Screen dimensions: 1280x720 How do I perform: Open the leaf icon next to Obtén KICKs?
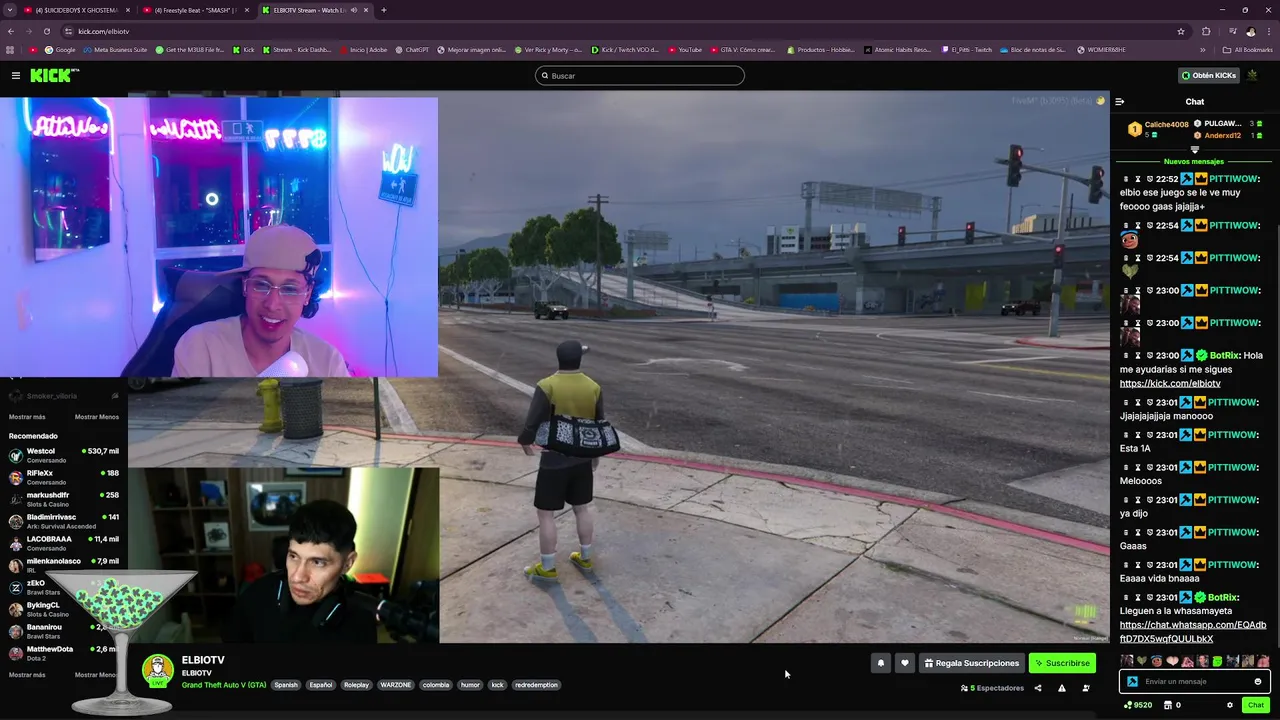pyautogui.click(x=1252, y=75)
